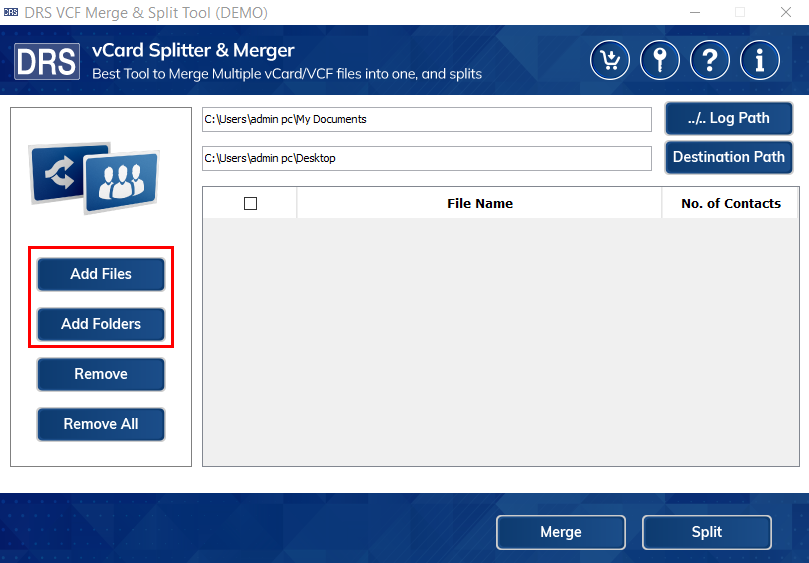The width and height of the screenshot is (809, 563).
Task: Show the About info icon
Action: click(x=759, y=60)
